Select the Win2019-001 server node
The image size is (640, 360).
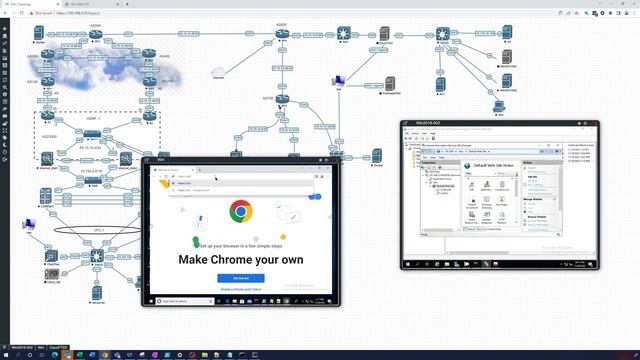[x=507, y=57]
